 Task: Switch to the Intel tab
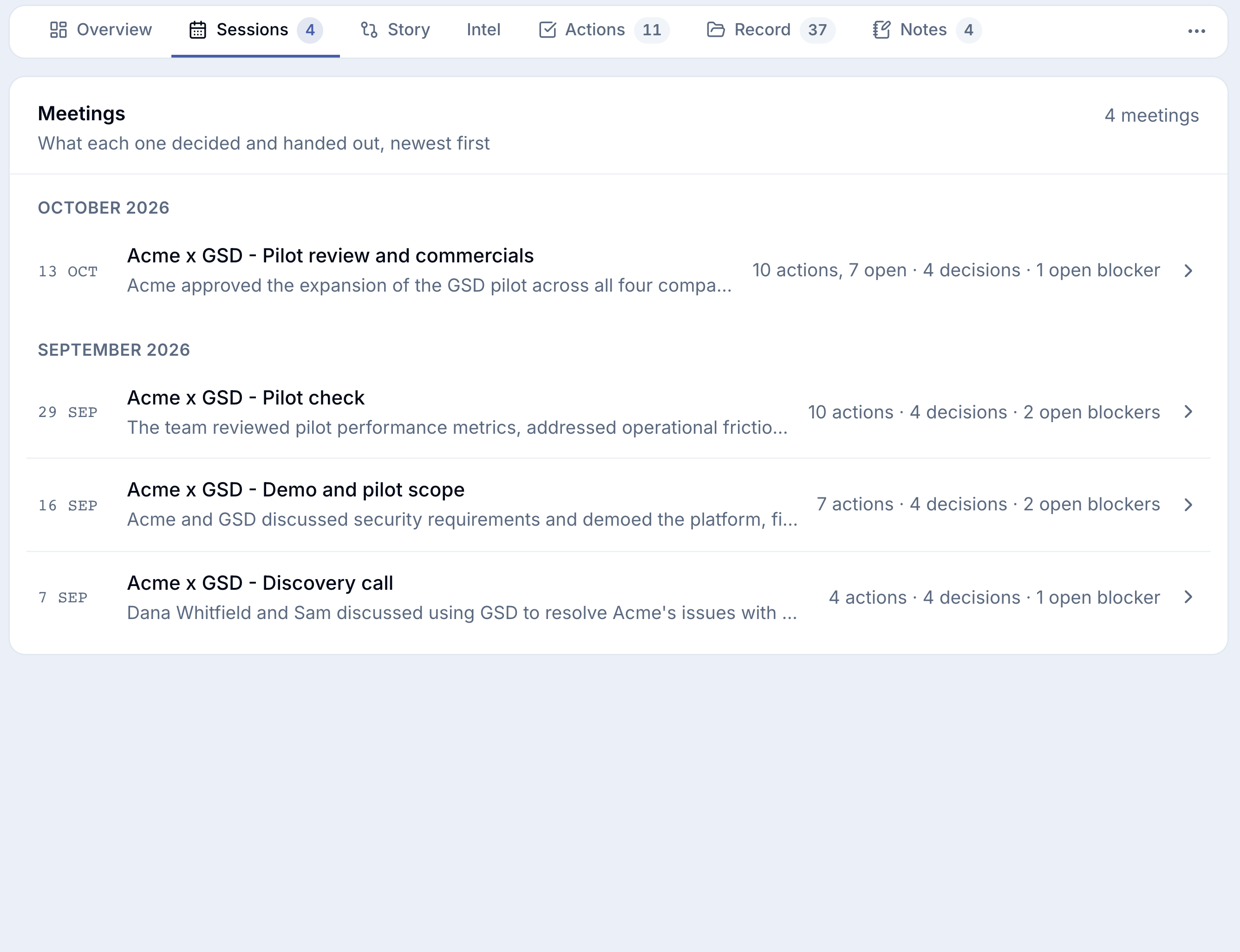[483, 30]
